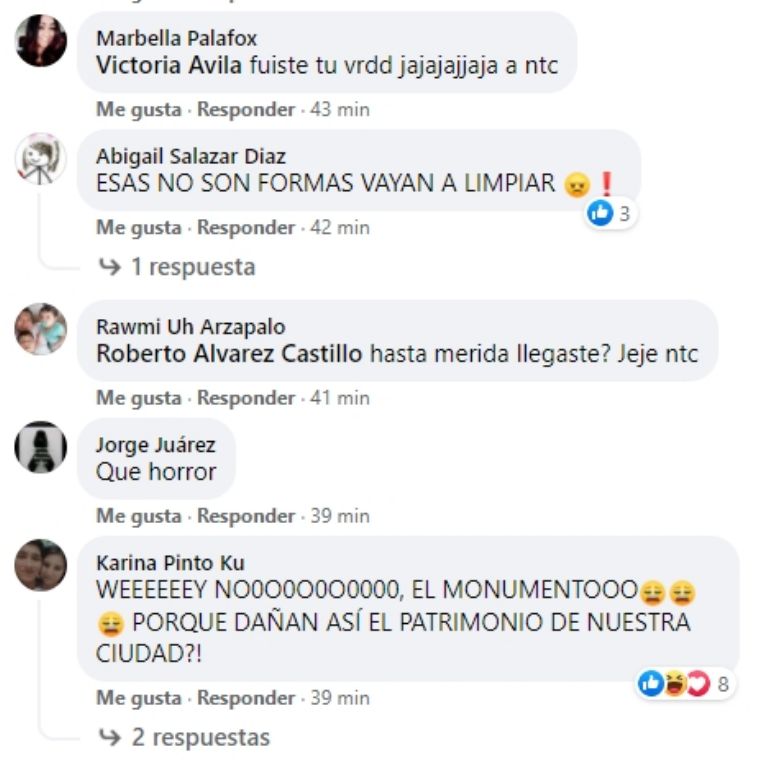This screenshot has width=768, height=764.
Task: Open Marbella Palafox's profile picture
Action: coord(41,40)
